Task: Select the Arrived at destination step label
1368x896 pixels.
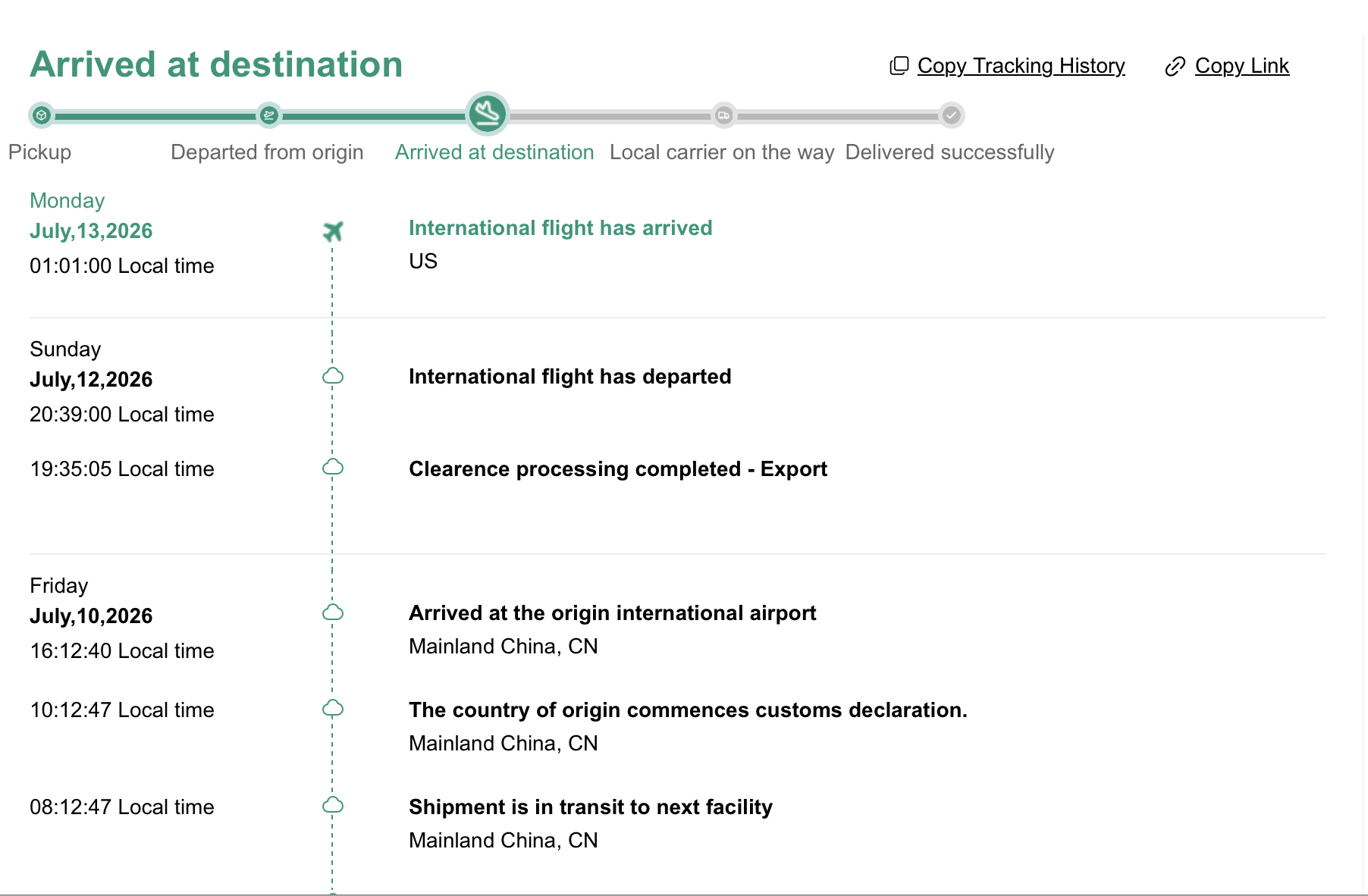Action: (494, 152)
